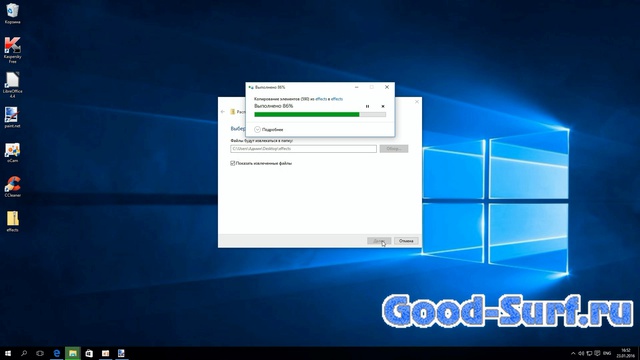Show hidden system tray icons
Image resolution: width=640 pixels, height=360 pixels.
point(573,353)
